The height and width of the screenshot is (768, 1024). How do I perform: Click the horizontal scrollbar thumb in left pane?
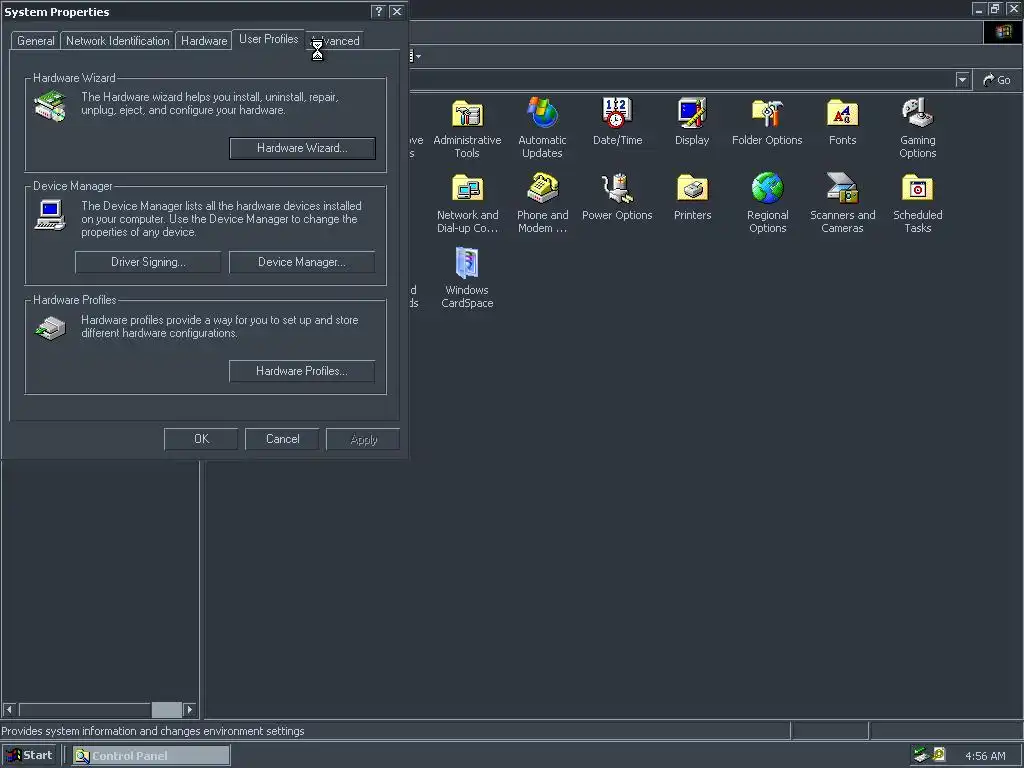167,709
